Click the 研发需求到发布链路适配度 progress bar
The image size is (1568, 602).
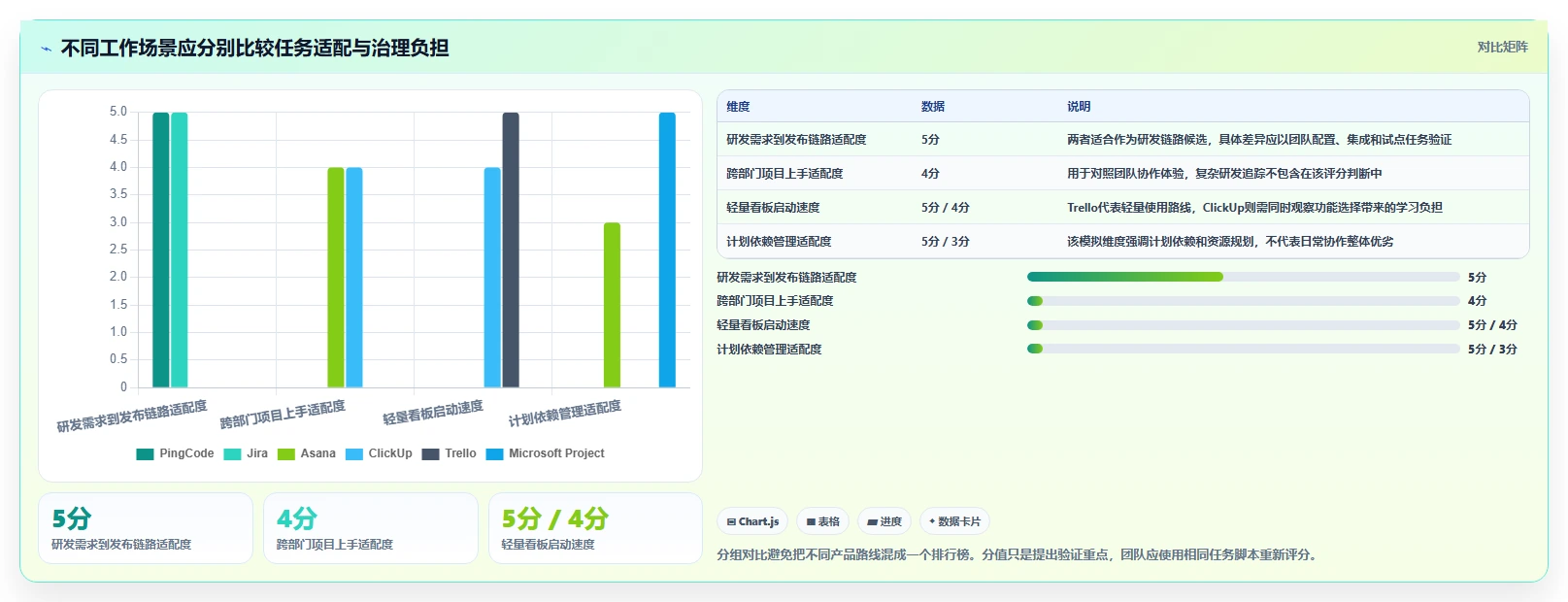click(1244, 277)
